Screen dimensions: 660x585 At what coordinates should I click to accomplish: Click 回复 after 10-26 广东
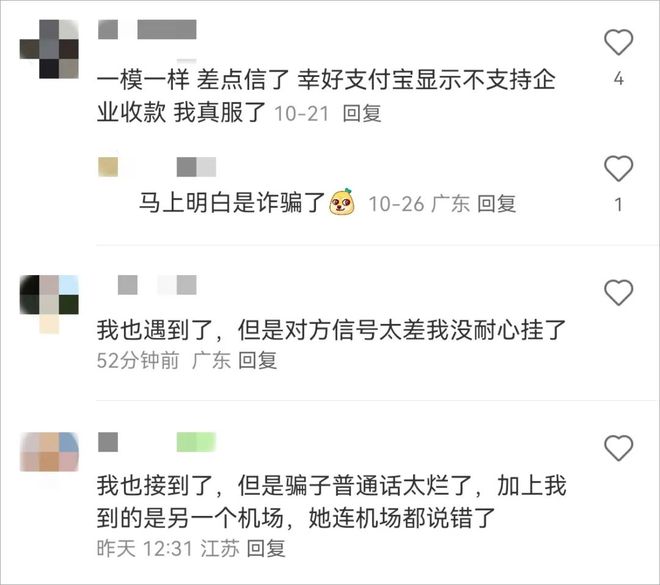pyautogui.click(x=497, y=204)
